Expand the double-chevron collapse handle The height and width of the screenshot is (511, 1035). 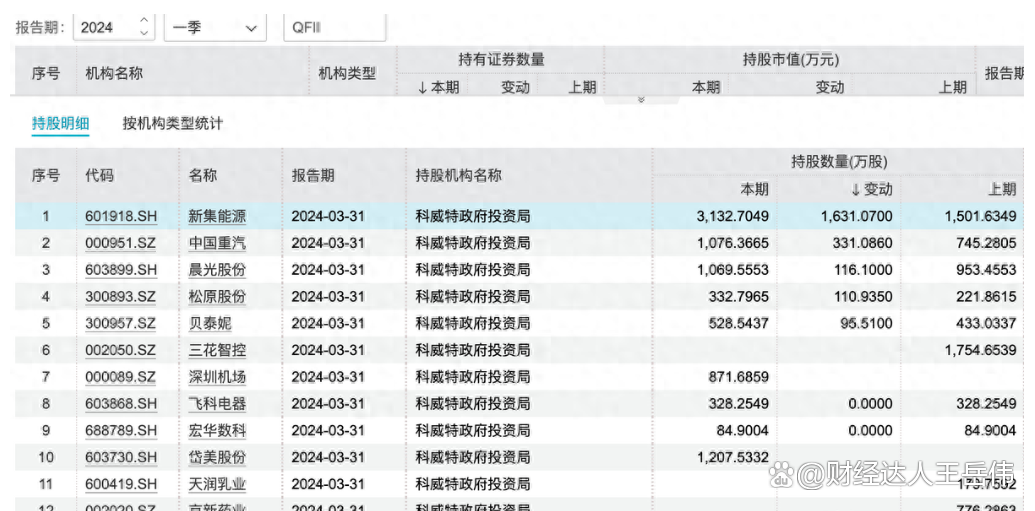pyautogui.click(x=640, y=100)
